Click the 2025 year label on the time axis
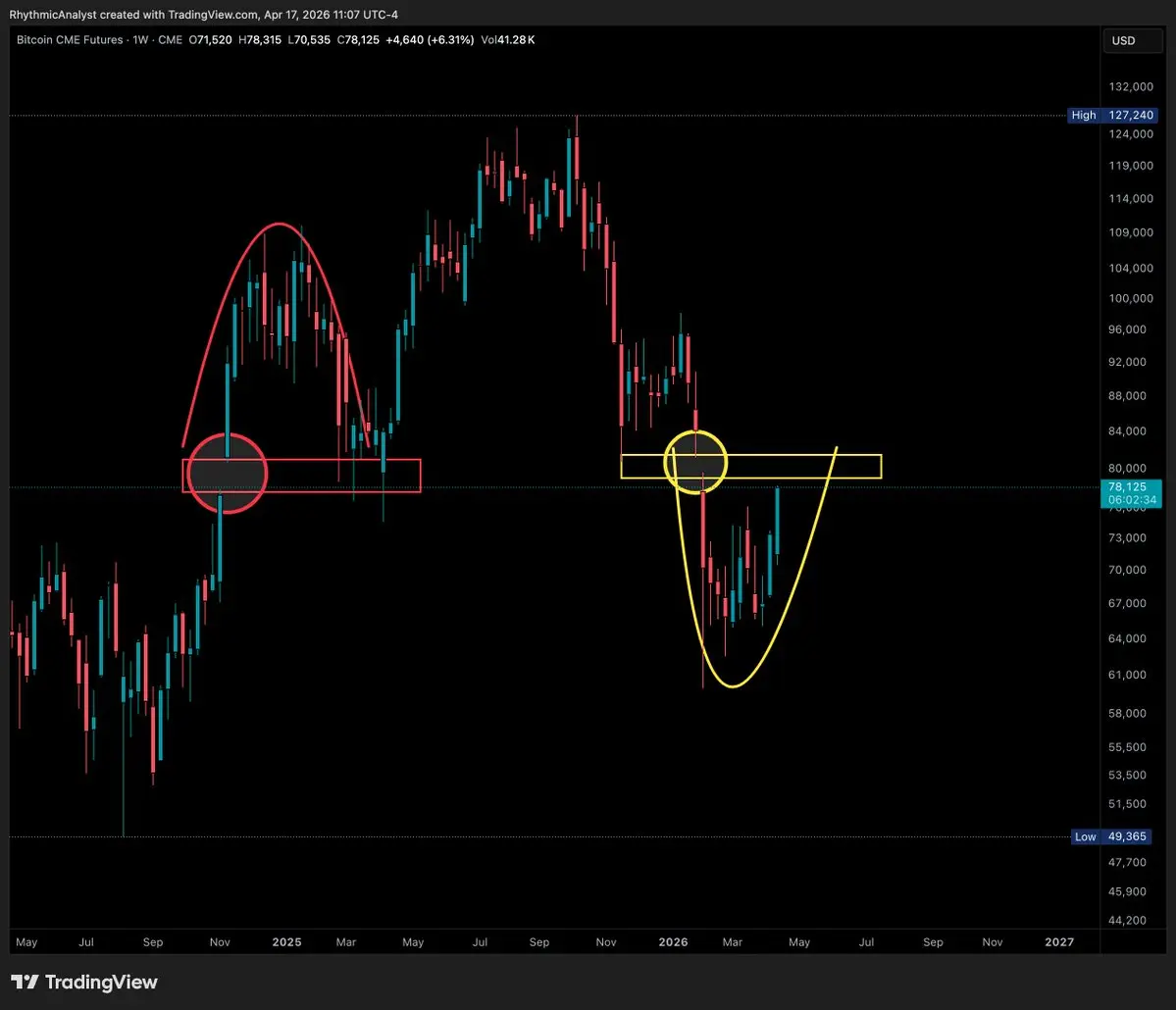 pos(286,941)
